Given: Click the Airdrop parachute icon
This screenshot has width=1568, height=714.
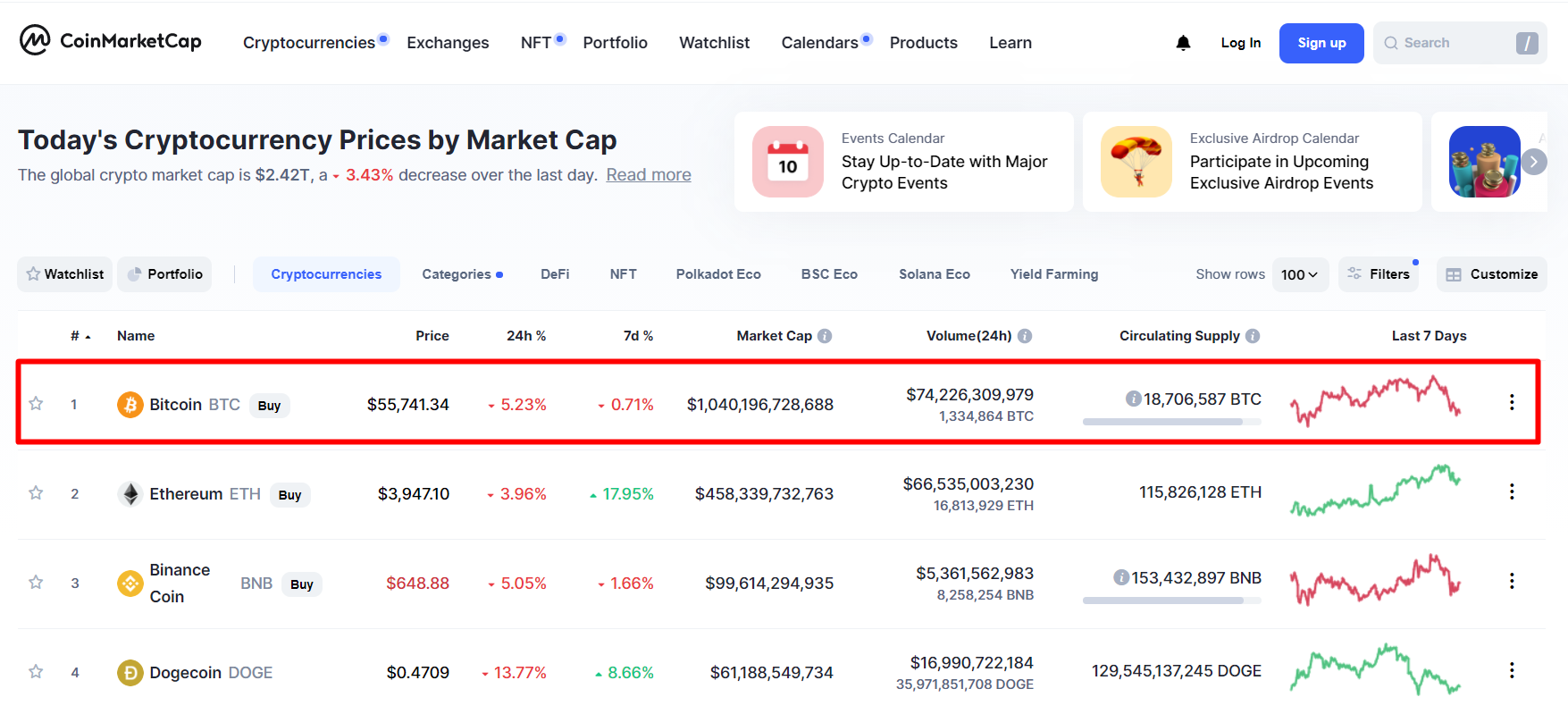Looking at the screenshot, I should coord(1136,162).
